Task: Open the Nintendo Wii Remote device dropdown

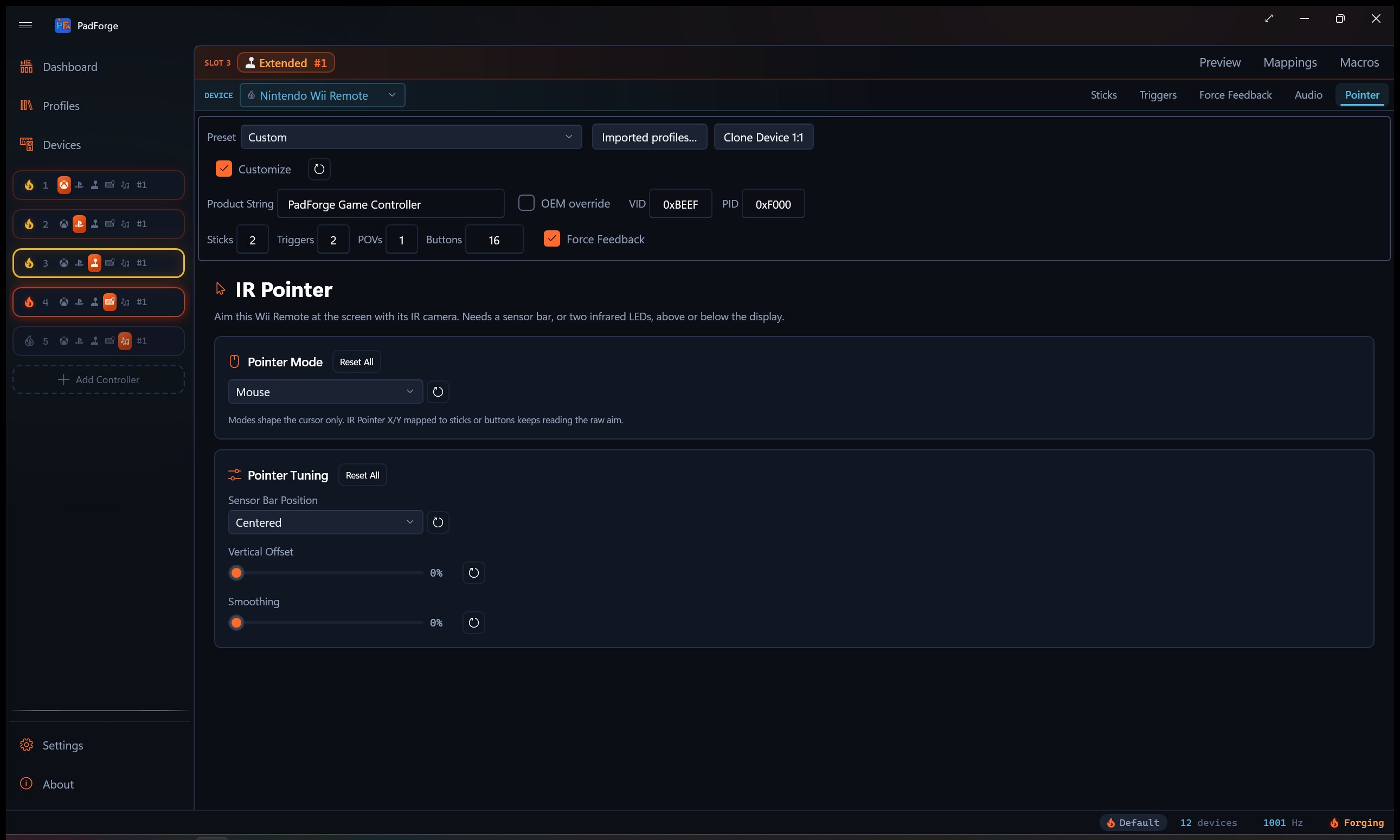Action: pyautogui.click(x=322, y=95)
